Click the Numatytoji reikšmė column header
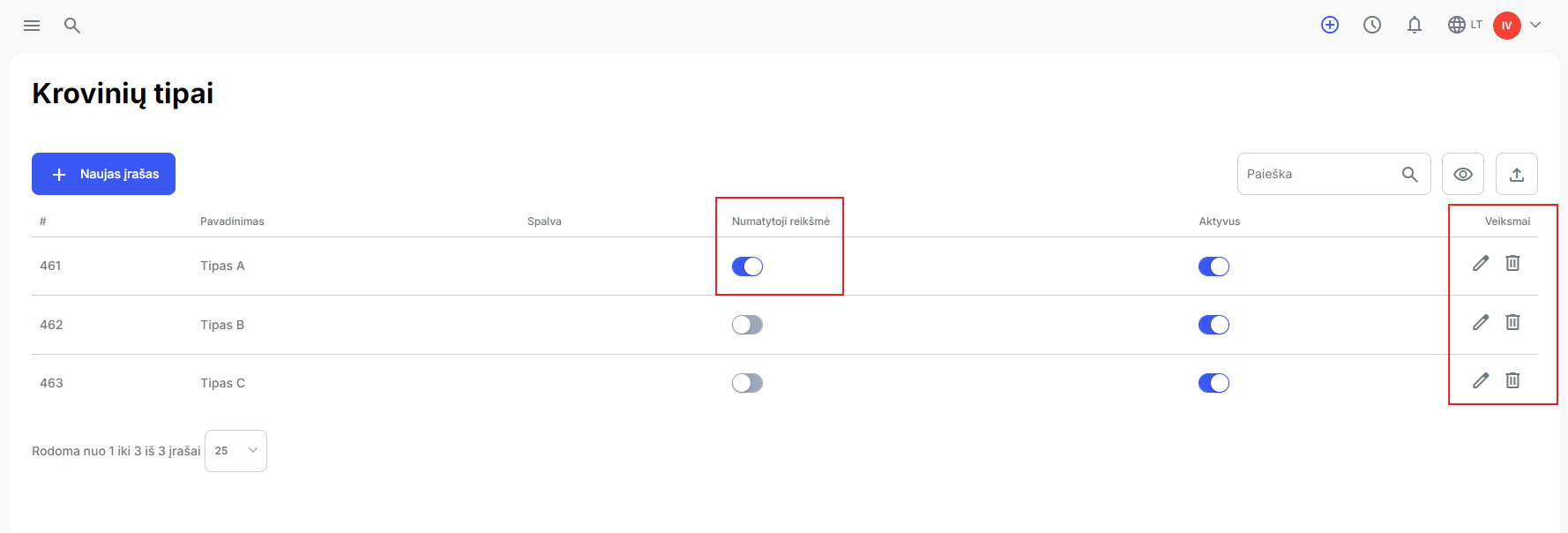This screenshot has height=533, width=1568. click(780, 221)
